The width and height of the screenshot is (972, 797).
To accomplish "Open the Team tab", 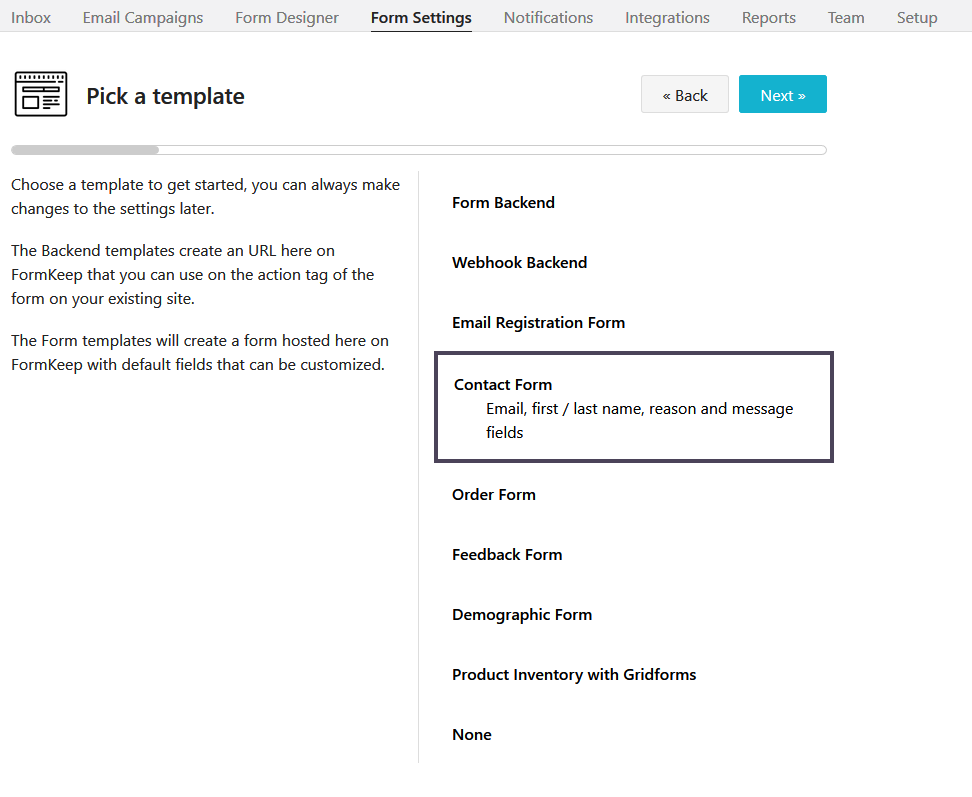I will tap(846, 17).
